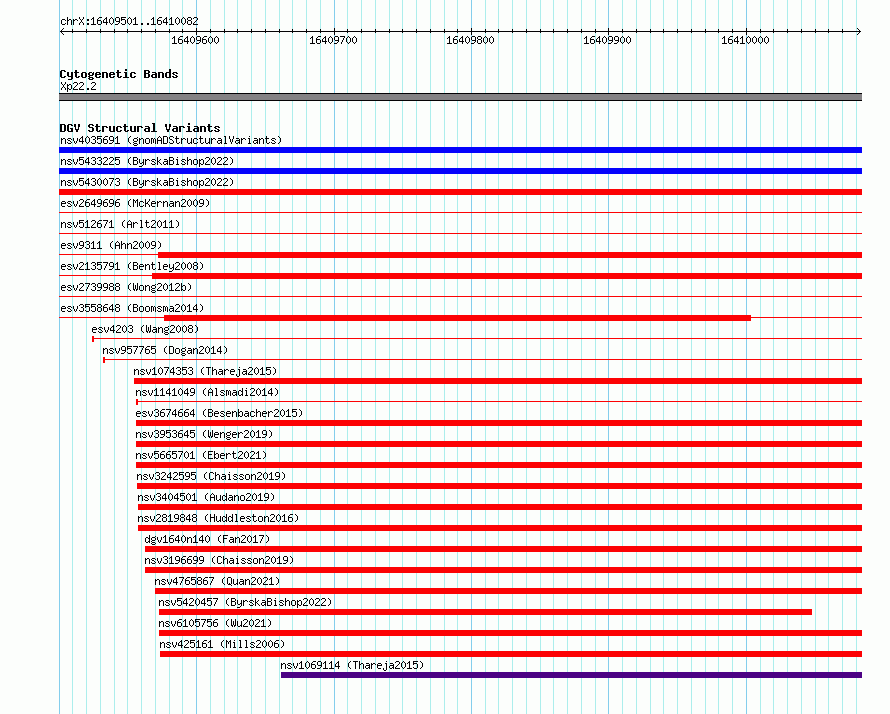Open esv9311 (Ahn2009) variant details
The width and height of the screenshot is (890, 714).
coord(111,245)
